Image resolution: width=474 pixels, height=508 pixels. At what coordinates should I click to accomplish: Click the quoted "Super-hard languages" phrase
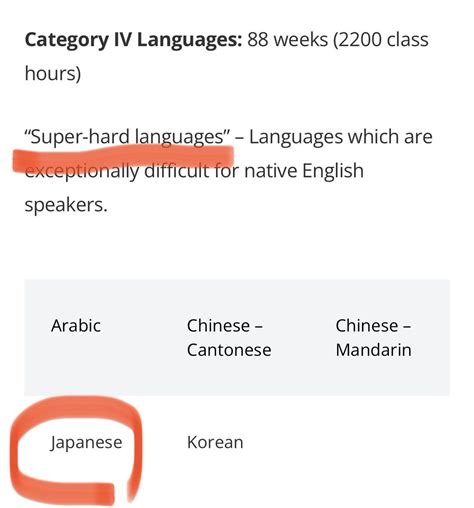[127, 137]
